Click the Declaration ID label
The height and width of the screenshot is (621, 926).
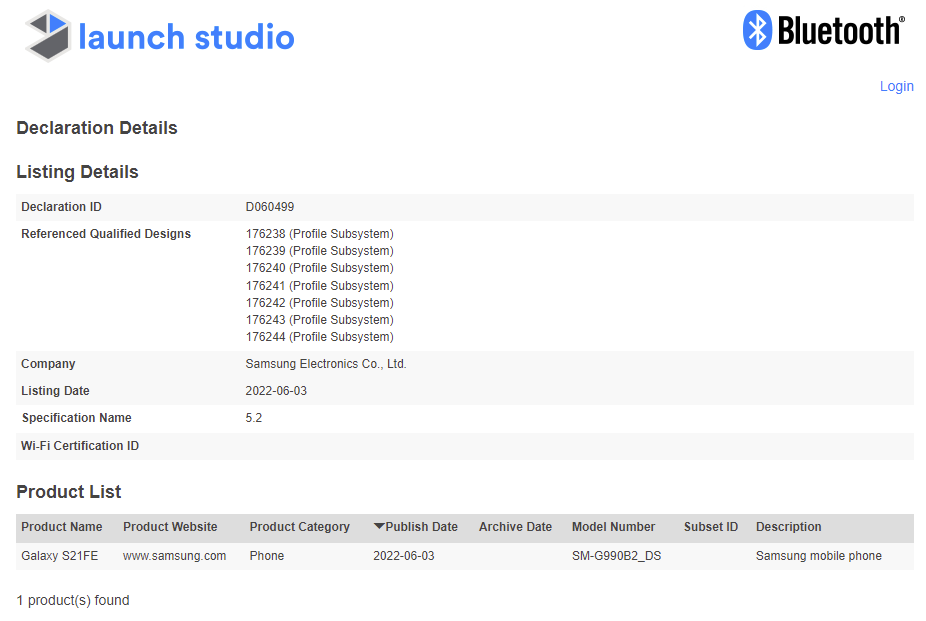61,207
